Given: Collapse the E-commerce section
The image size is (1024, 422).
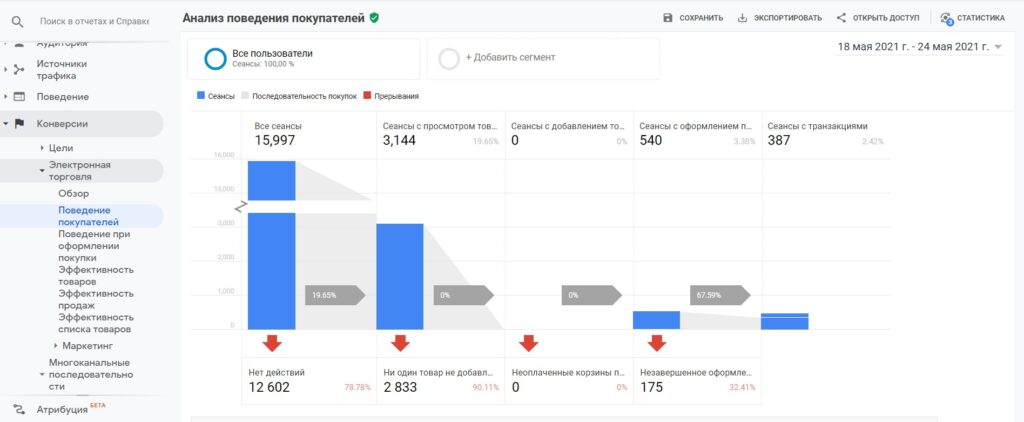Looking at the screenshot, I should pos(42,171).
